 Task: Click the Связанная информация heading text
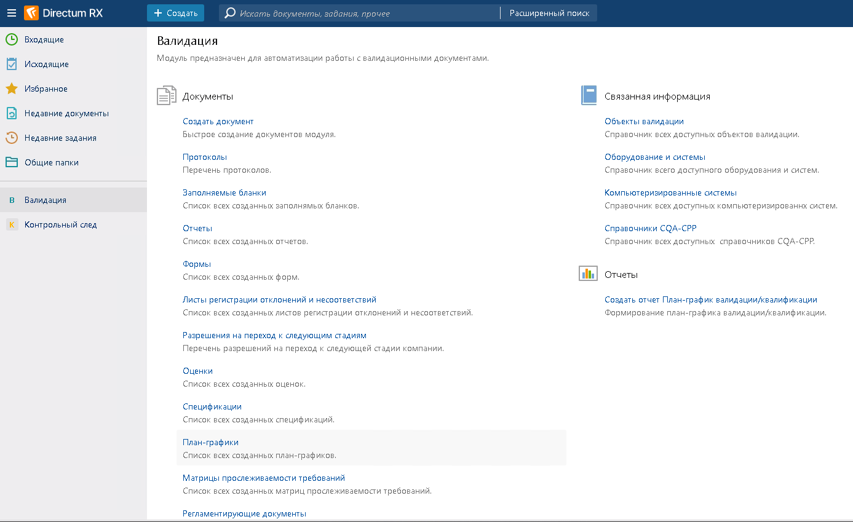click(657, 96)
